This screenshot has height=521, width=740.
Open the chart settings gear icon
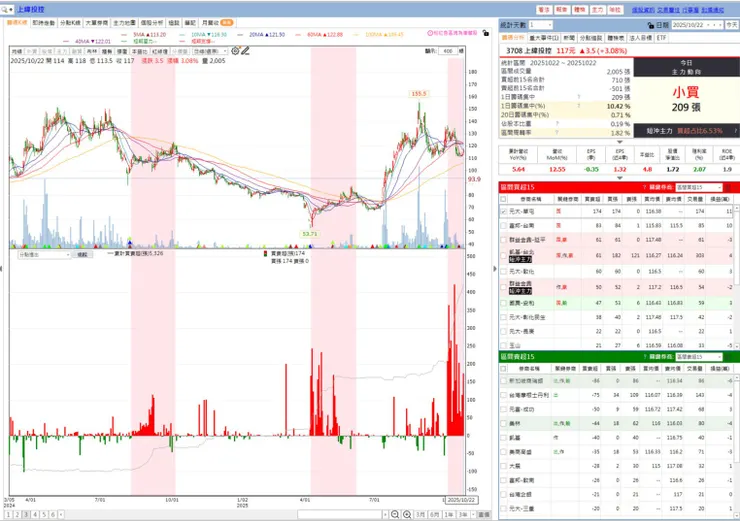[235, 50]
